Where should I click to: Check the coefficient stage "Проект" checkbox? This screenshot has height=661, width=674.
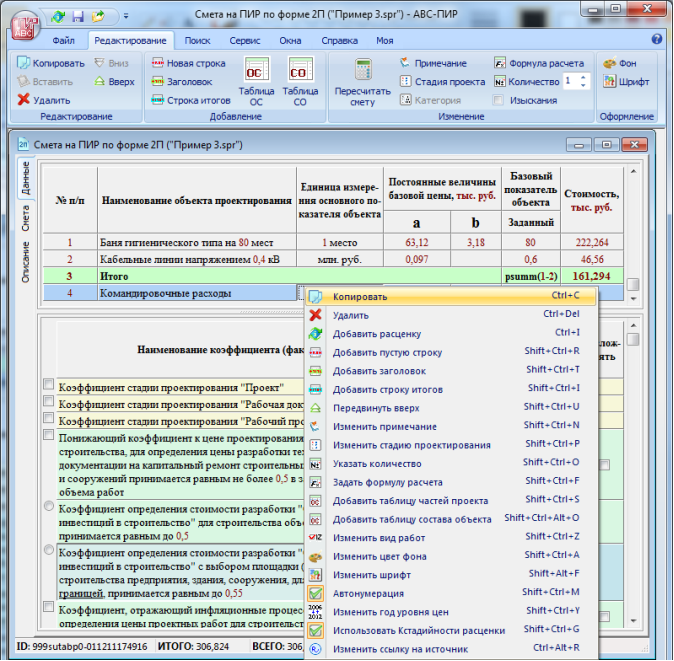click(49, 384)
